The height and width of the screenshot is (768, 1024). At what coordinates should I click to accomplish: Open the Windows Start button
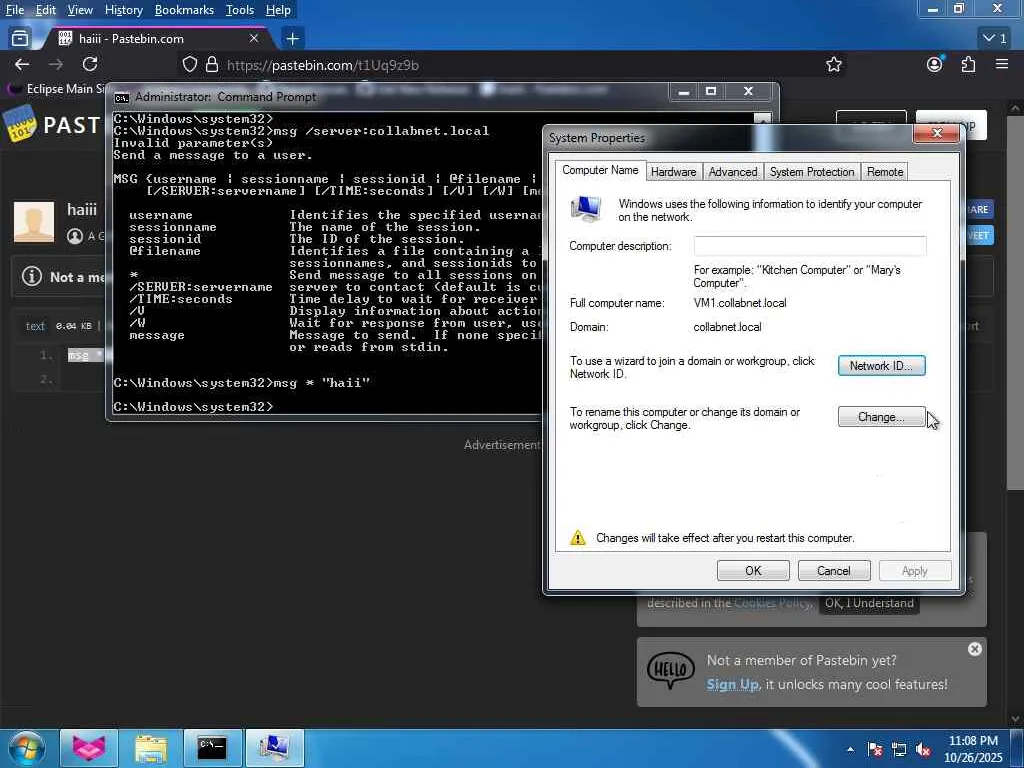tap(25, 748)
